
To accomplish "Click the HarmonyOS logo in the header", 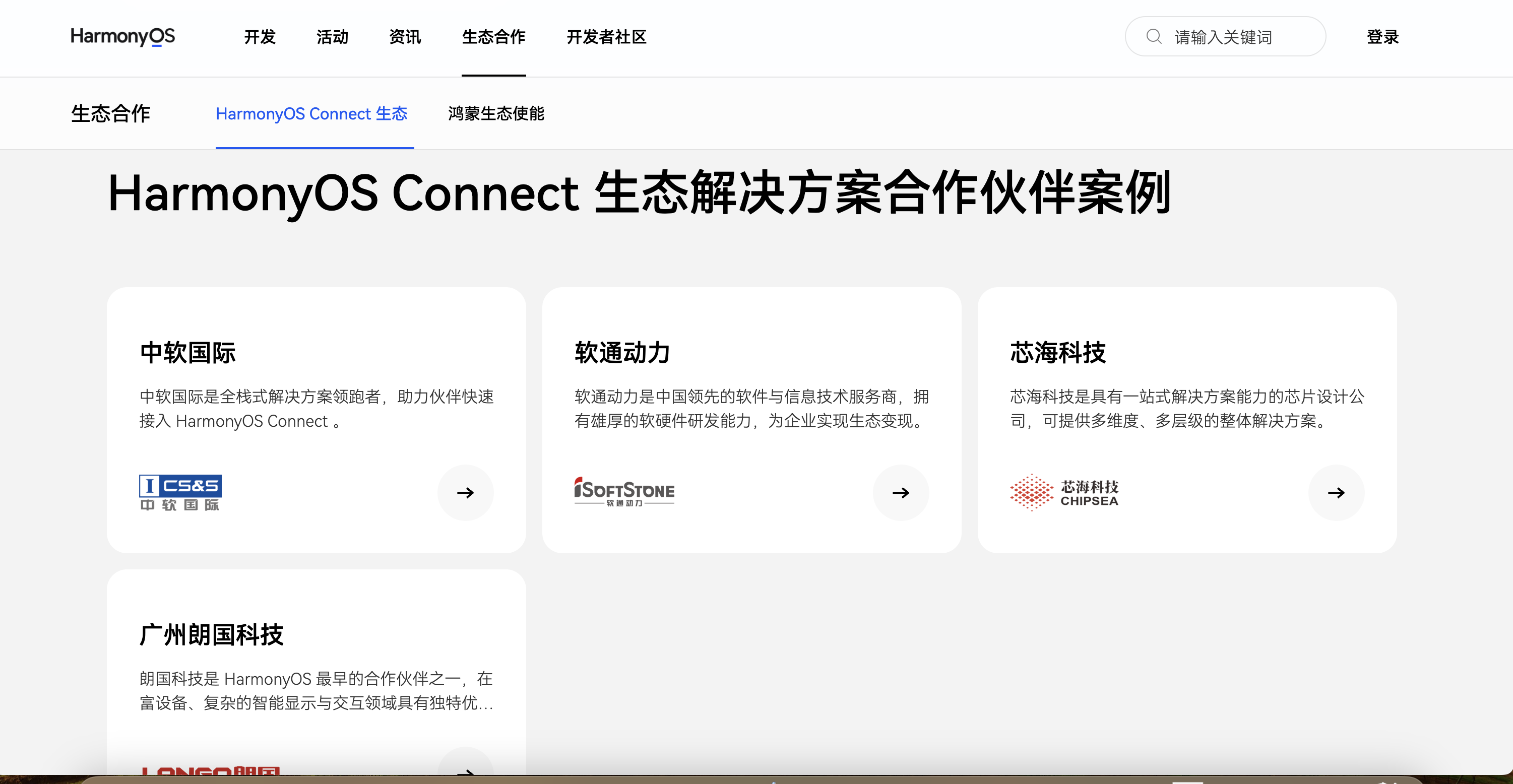I will [122, 36].
